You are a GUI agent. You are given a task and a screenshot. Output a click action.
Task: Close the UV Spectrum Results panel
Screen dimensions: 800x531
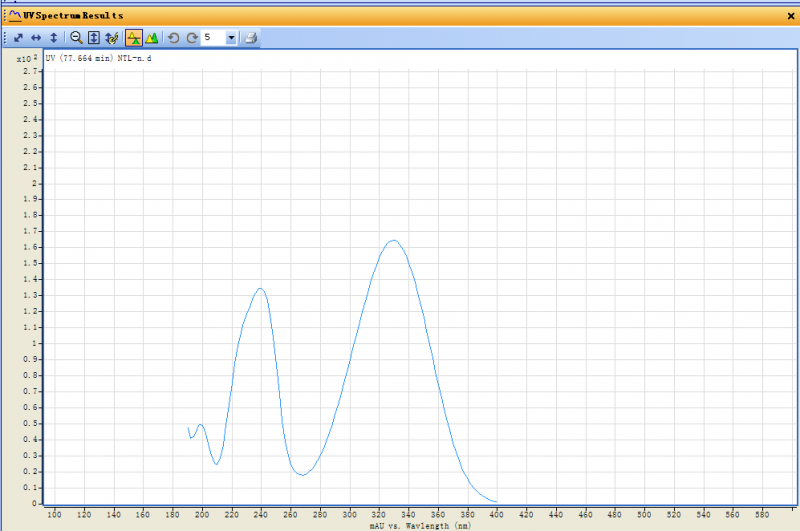point(791,16)
